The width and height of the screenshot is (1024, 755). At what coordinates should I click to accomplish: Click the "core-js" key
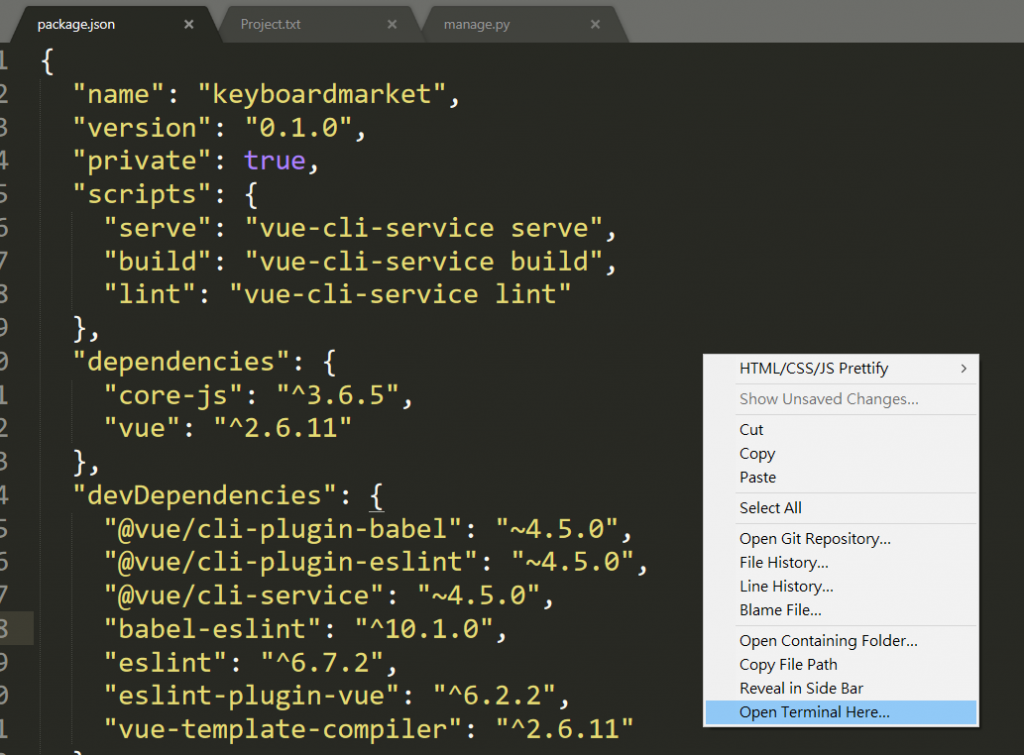point(173,395)
